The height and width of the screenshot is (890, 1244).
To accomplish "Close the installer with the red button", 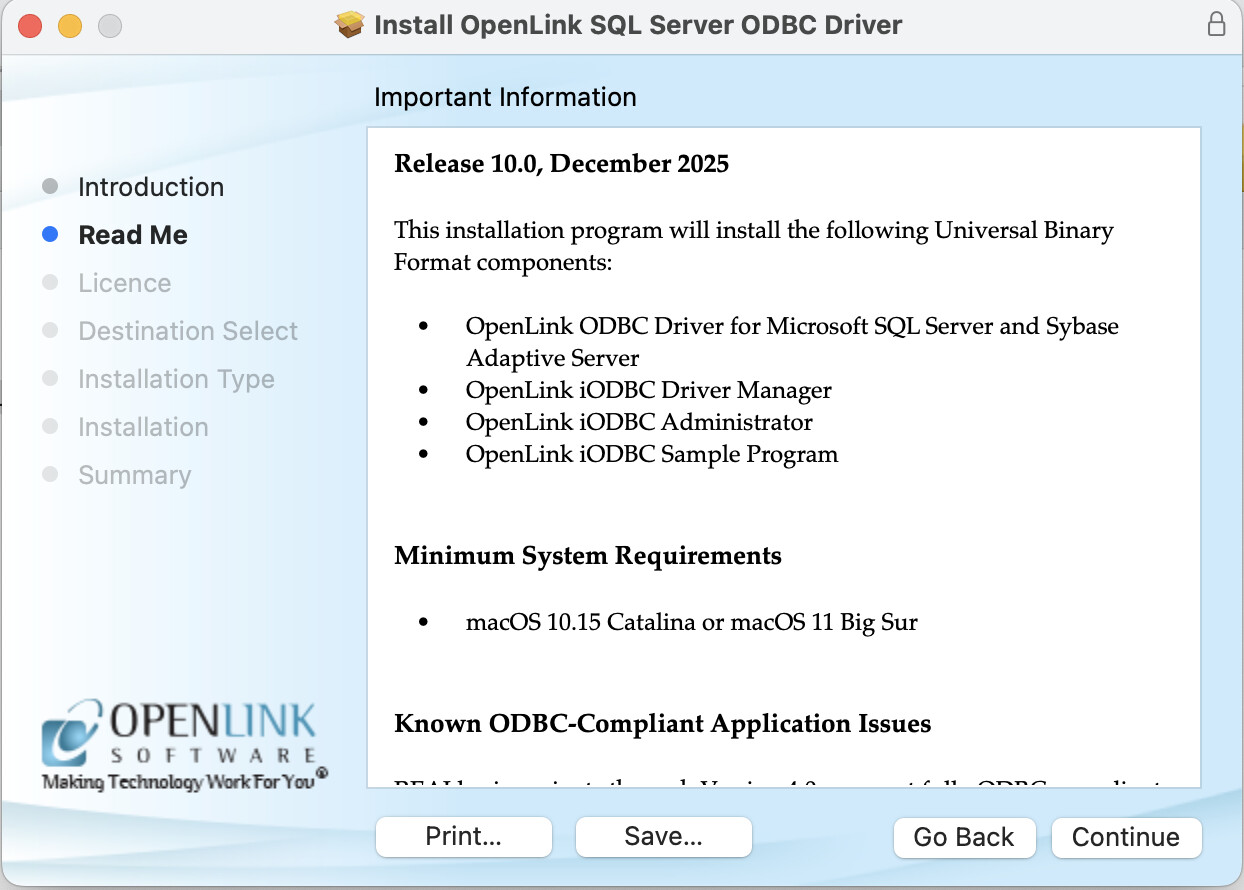I will click(x=30, y=26).
